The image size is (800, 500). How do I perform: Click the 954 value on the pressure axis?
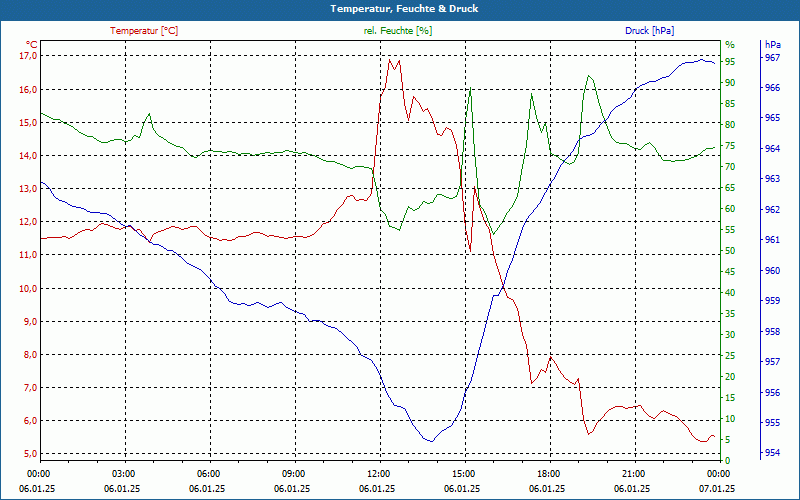pyautogui.click(x=772, y=453)
